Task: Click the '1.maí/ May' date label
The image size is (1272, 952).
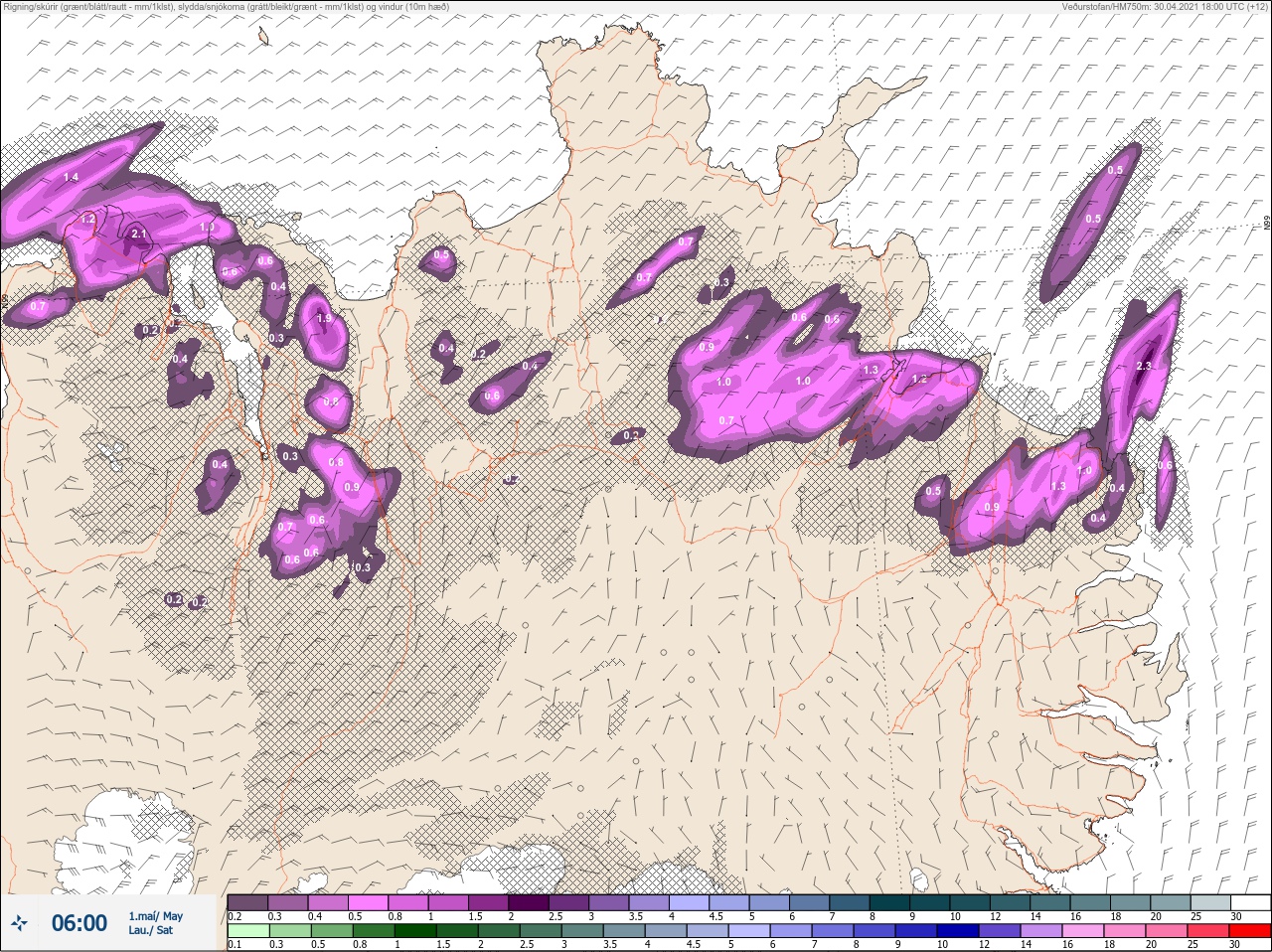Action: click(155, 916)
